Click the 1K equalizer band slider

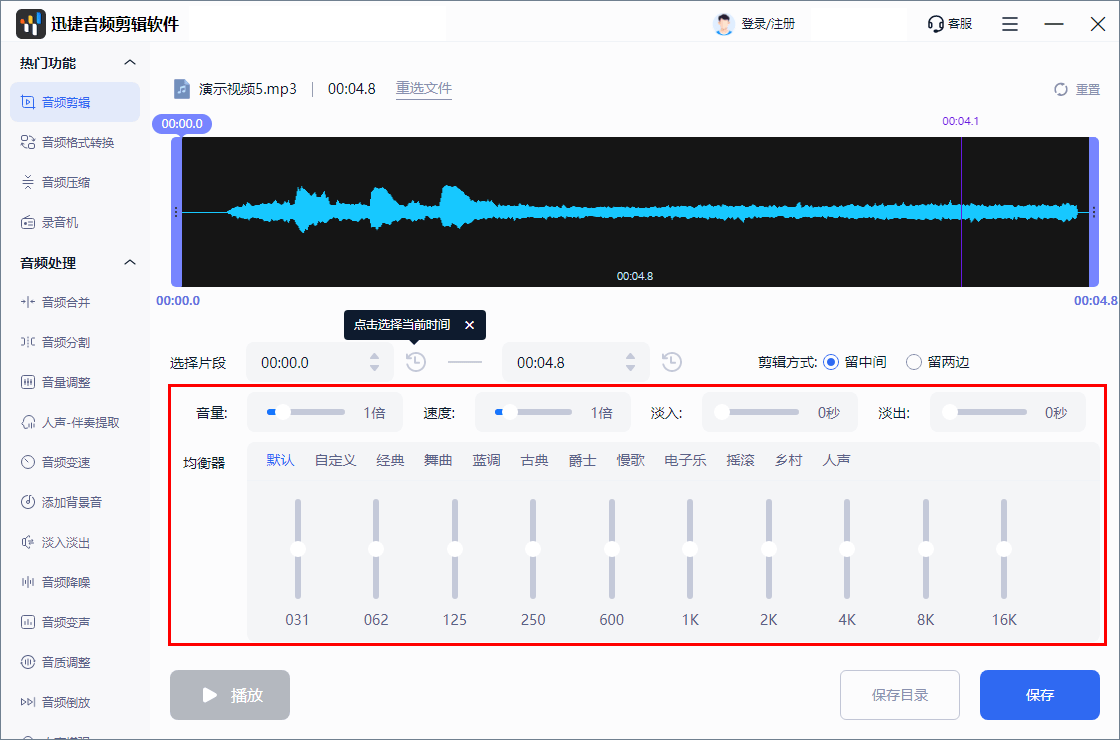tap(690, 549)
